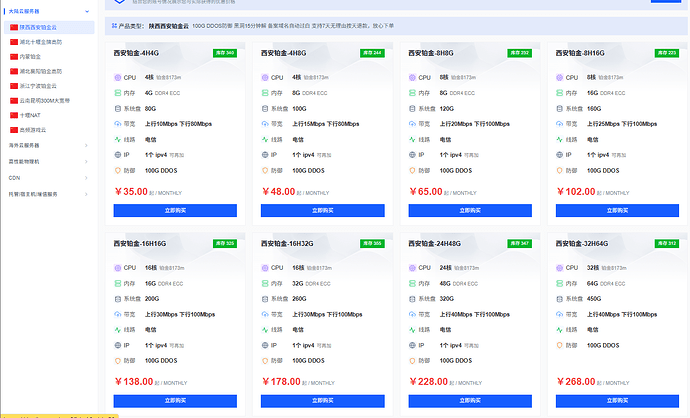Click the 450G system disk value

(x=594, y=299)
